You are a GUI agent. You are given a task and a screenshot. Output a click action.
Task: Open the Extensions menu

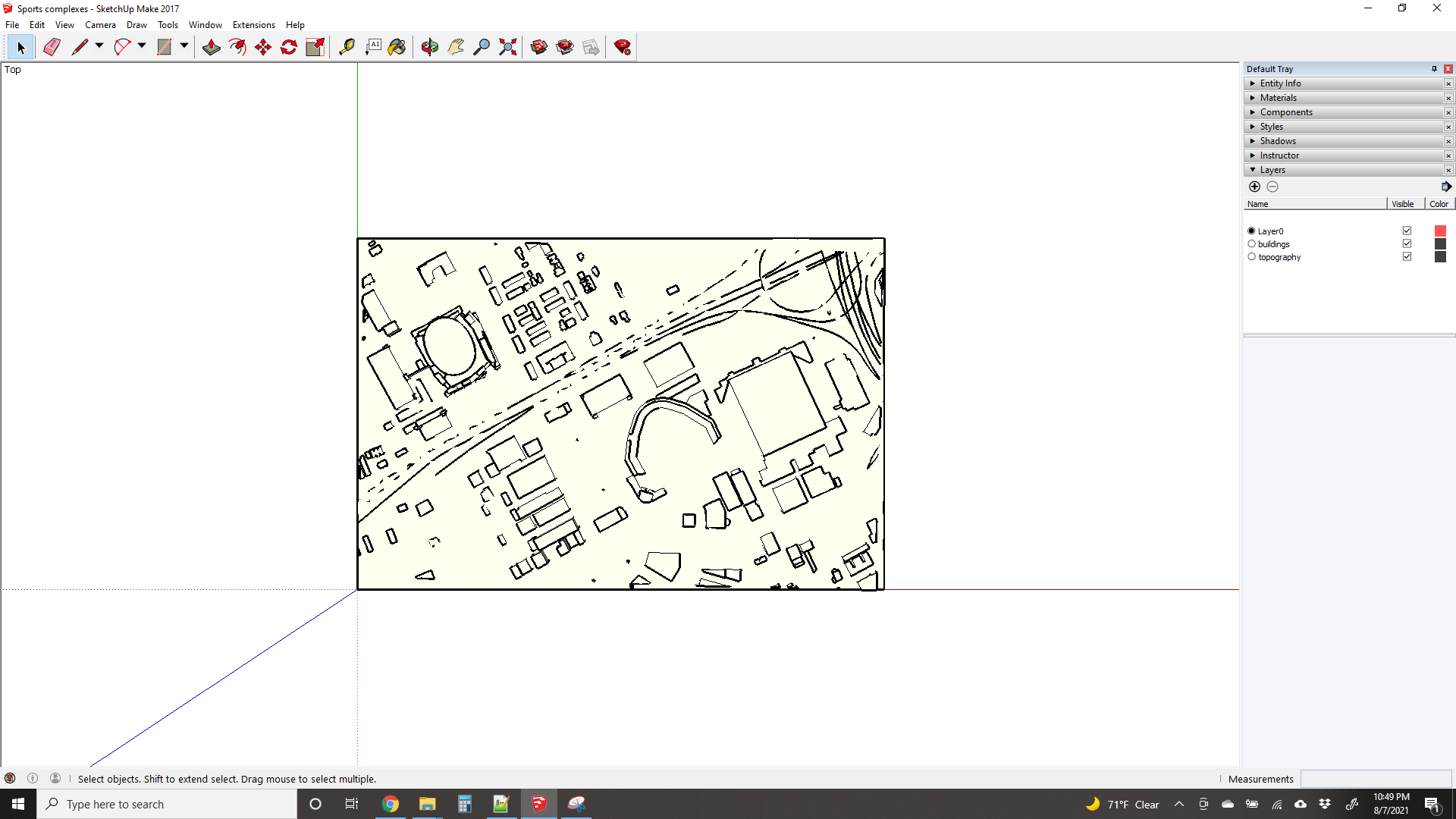[x=253, y=25]
